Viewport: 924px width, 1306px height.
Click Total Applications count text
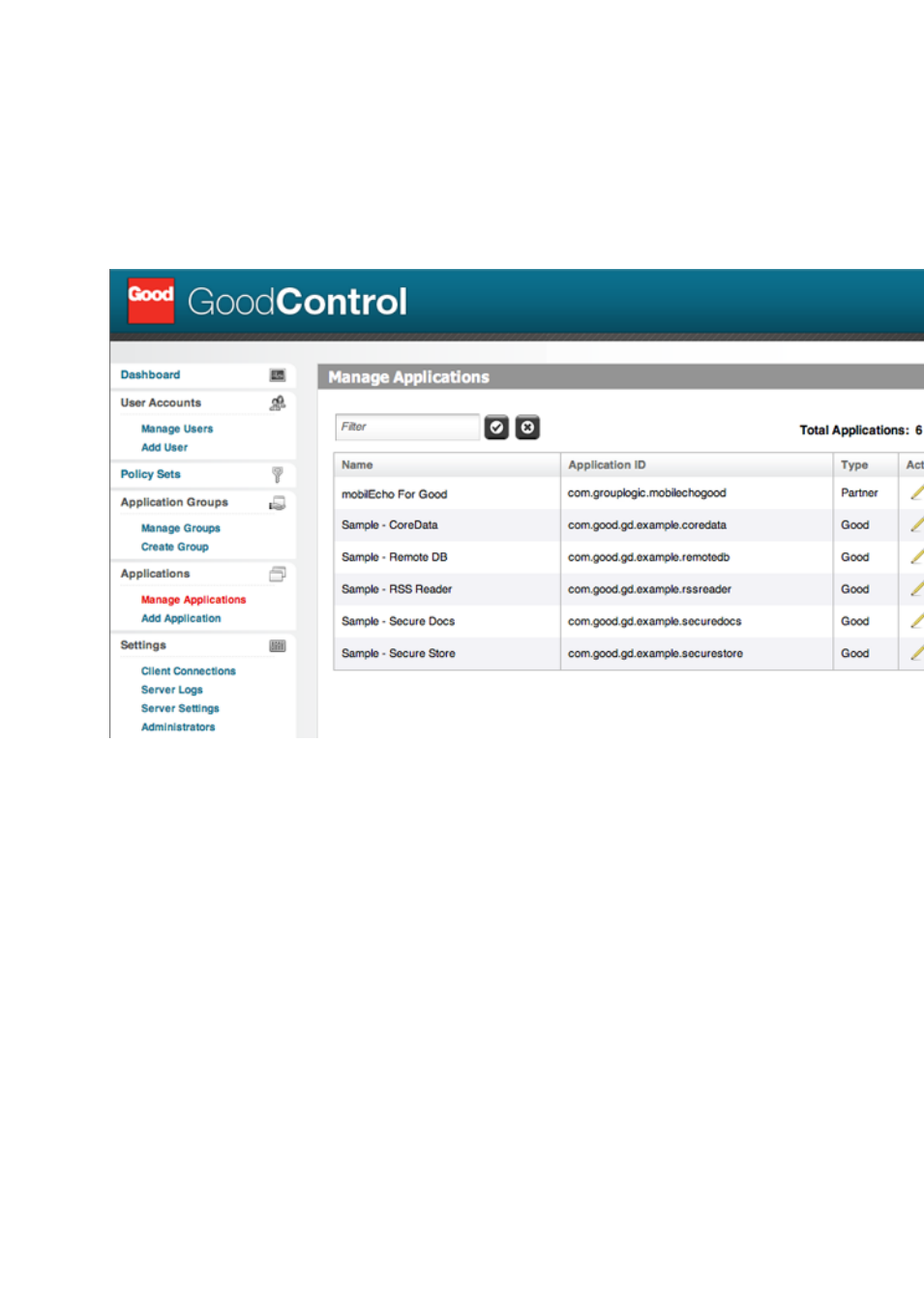pyautogui.click(x=861, y=430)
